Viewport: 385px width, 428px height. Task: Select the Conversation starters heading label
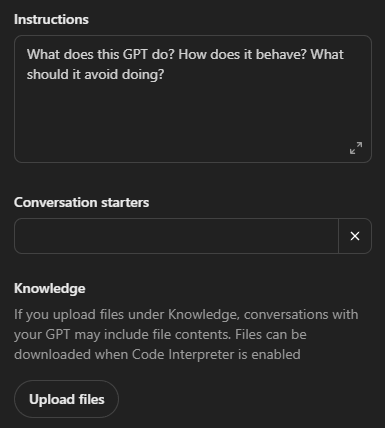click(x=82, y=202)
